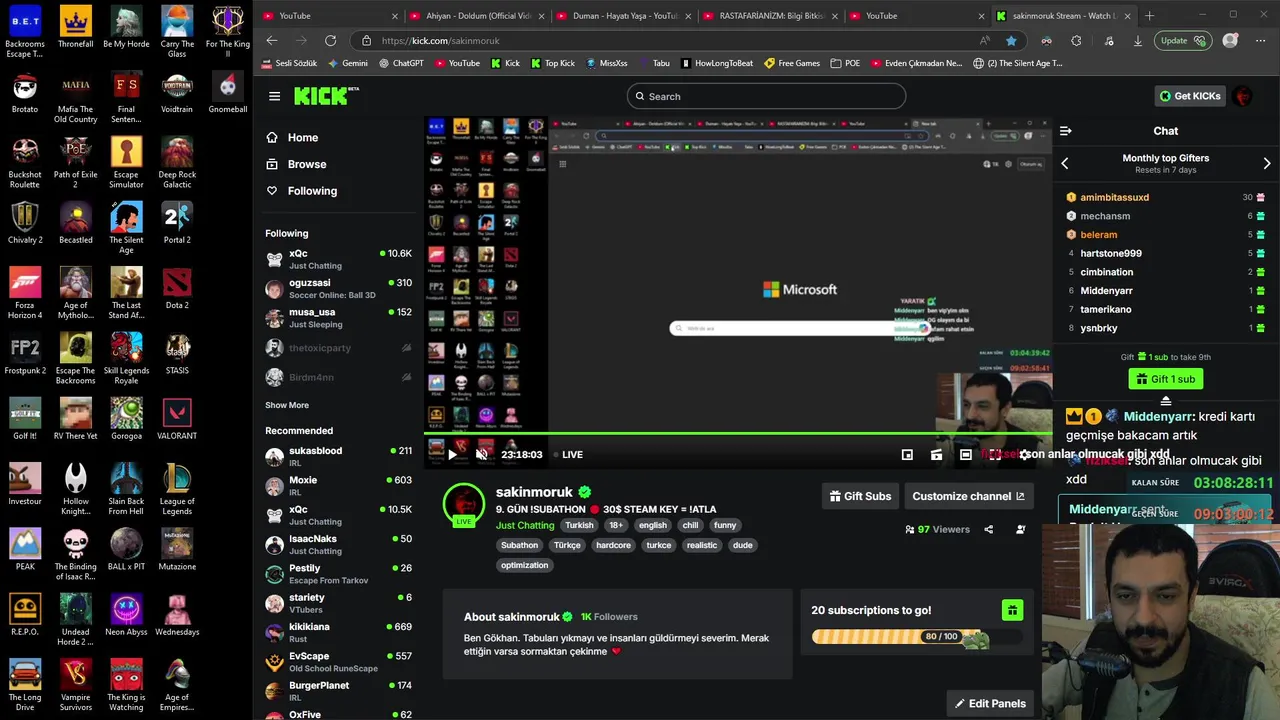Select the Gnomeball desktop icon
Screen dimensions: 1280x720
(x=228, y=93)
